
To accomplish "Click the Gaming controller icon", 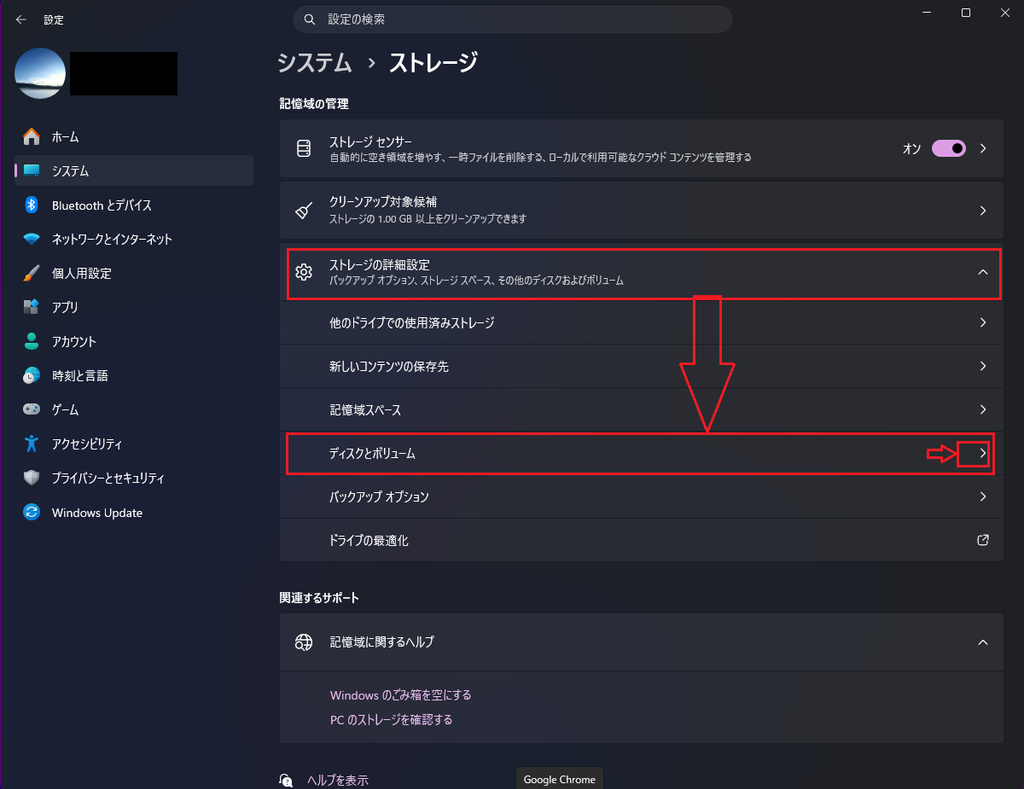I will point(31,410).
